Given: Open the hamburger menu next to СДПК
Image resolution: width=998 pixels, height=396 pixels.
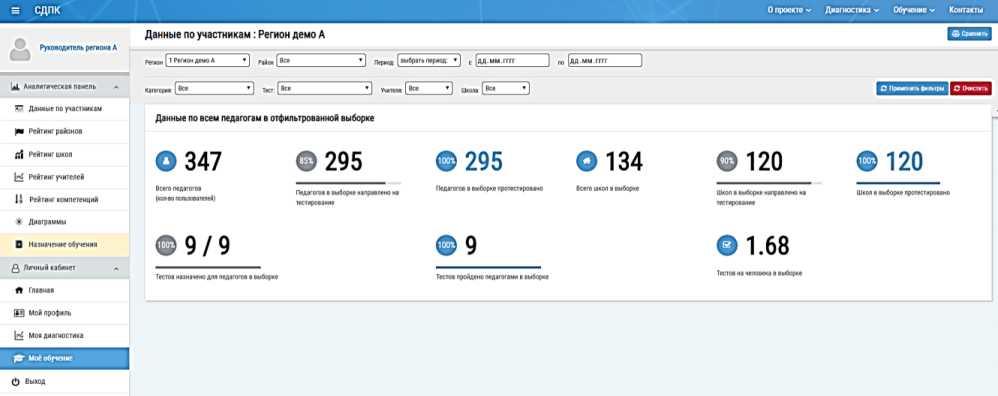Looking at the screenshot, I should pyautogui.click(x=16, y=10).
